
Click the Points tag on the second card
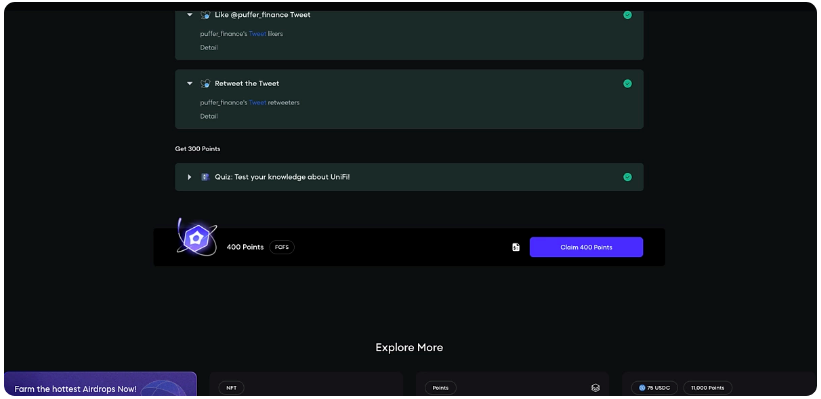click(440, 388)
